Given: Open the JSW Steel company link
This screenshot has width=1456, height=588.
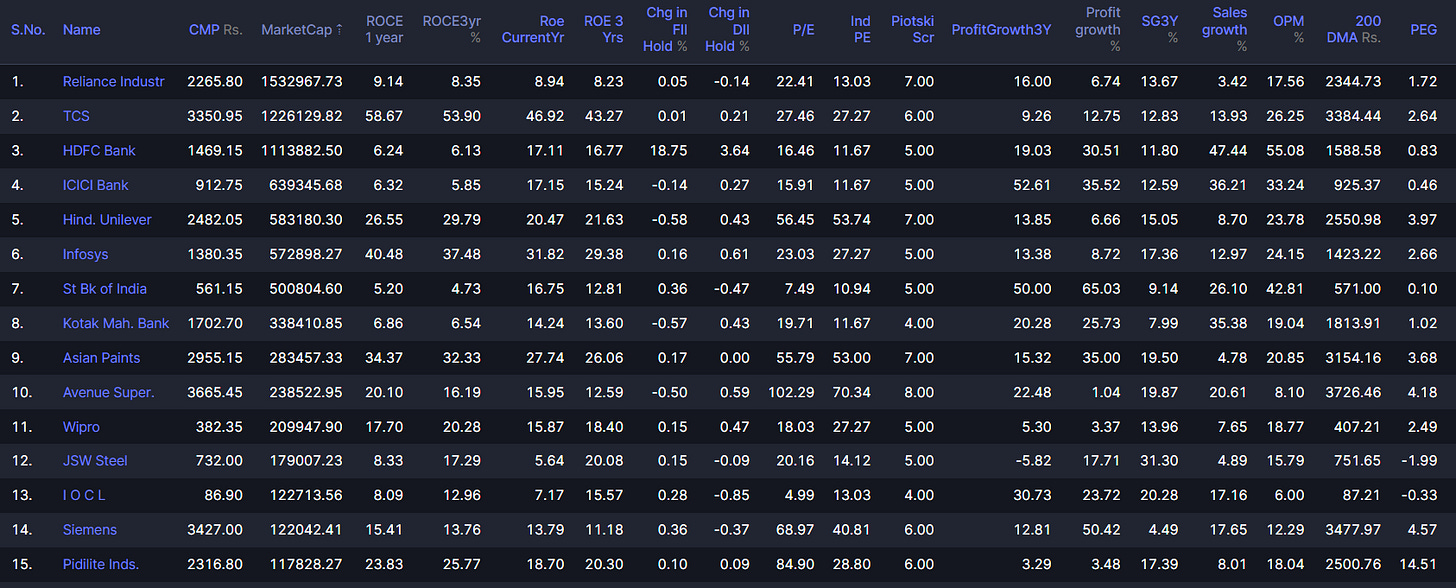Looking at the screenshot, I should click(95, 461).
